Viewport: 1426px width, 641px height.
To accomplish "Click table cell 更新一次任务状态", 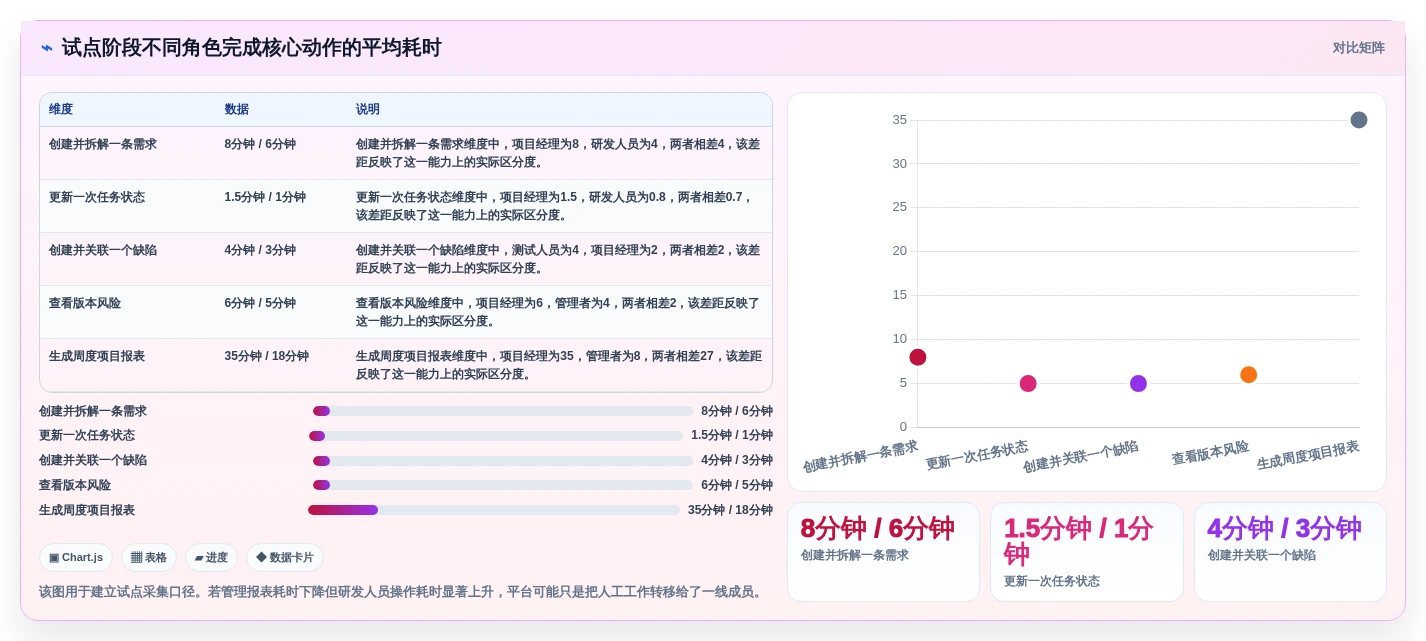I will (x=97, y=197).
